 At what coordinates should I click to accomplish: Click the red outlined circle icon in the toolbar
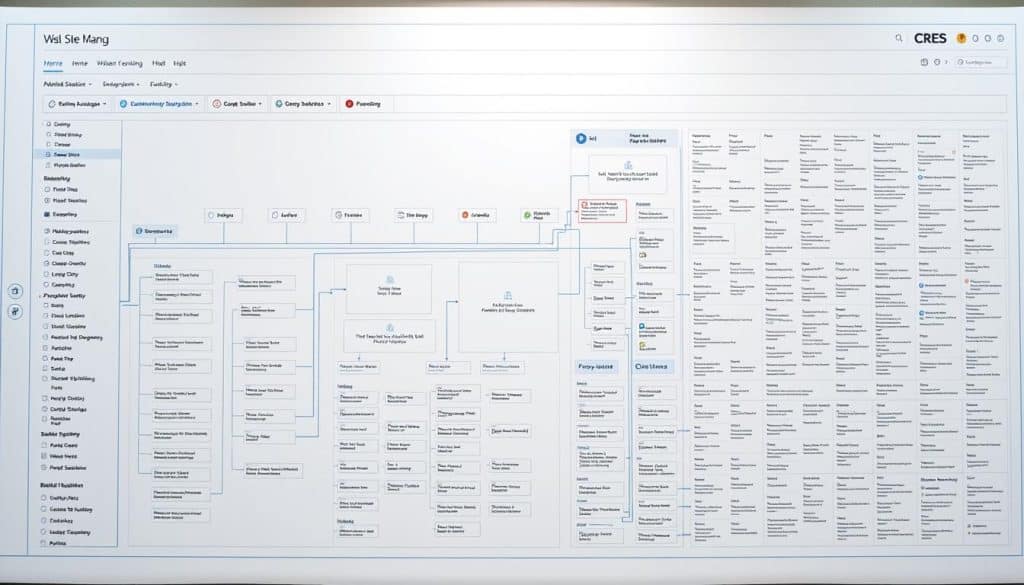(x=217, y=104)
